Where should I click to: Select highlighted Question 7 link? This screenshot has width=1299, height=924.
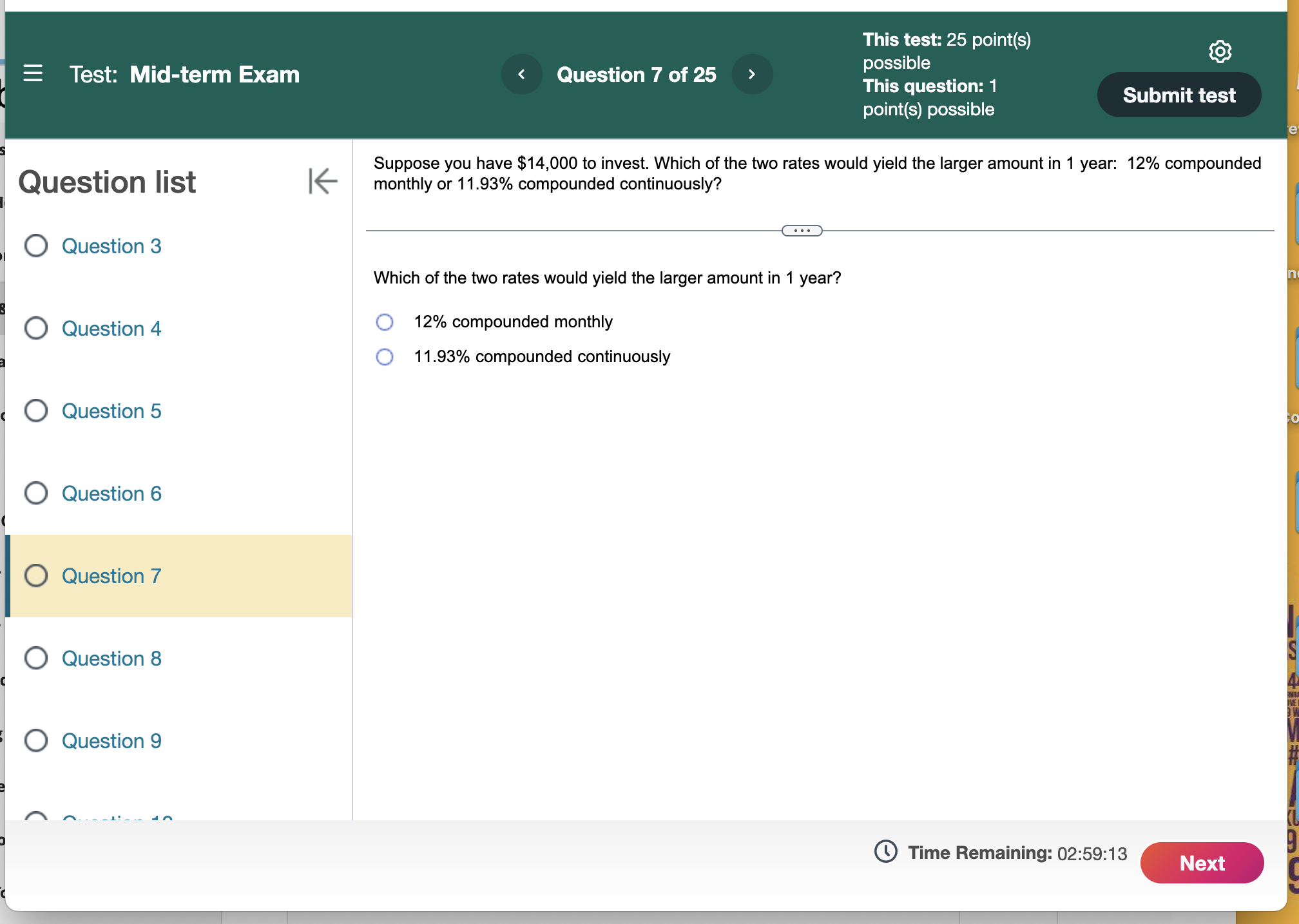(111, 576)
